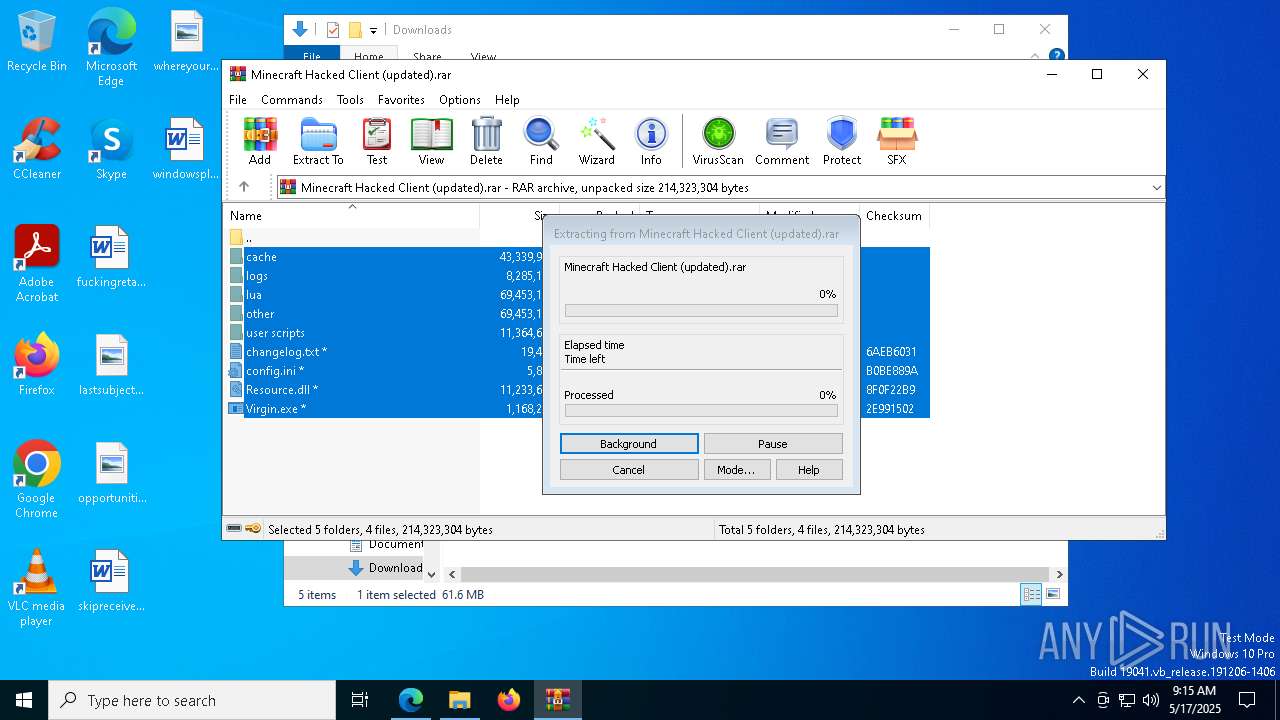Show hidden system tray icons
This screenshot has height=720, width=1280.
(x=1078, y=700)
